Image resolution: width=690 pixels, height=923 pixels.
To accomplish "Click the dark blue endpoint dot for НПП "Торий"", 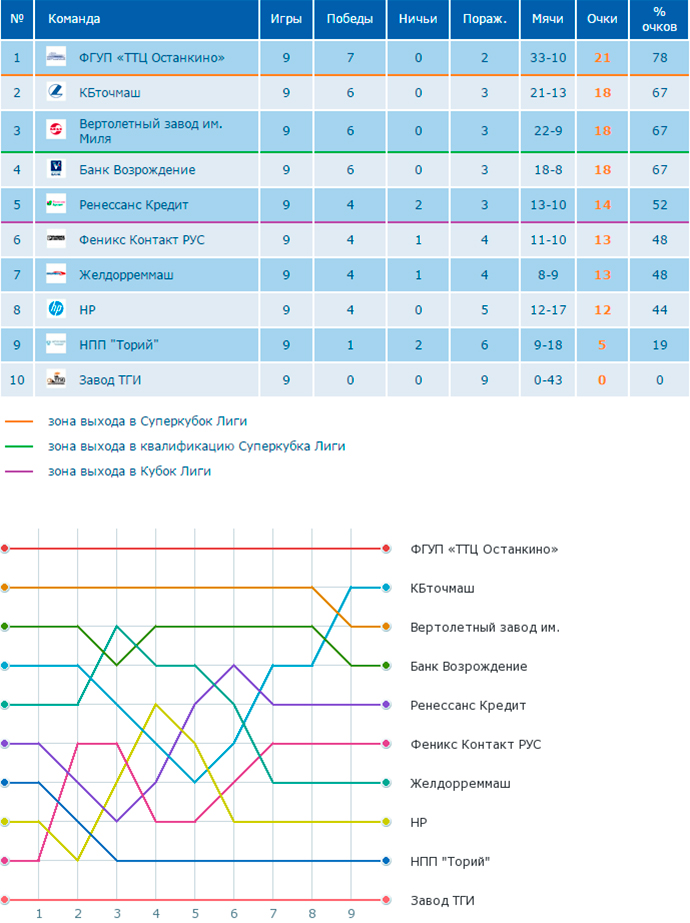I will (x=386, y=861).
